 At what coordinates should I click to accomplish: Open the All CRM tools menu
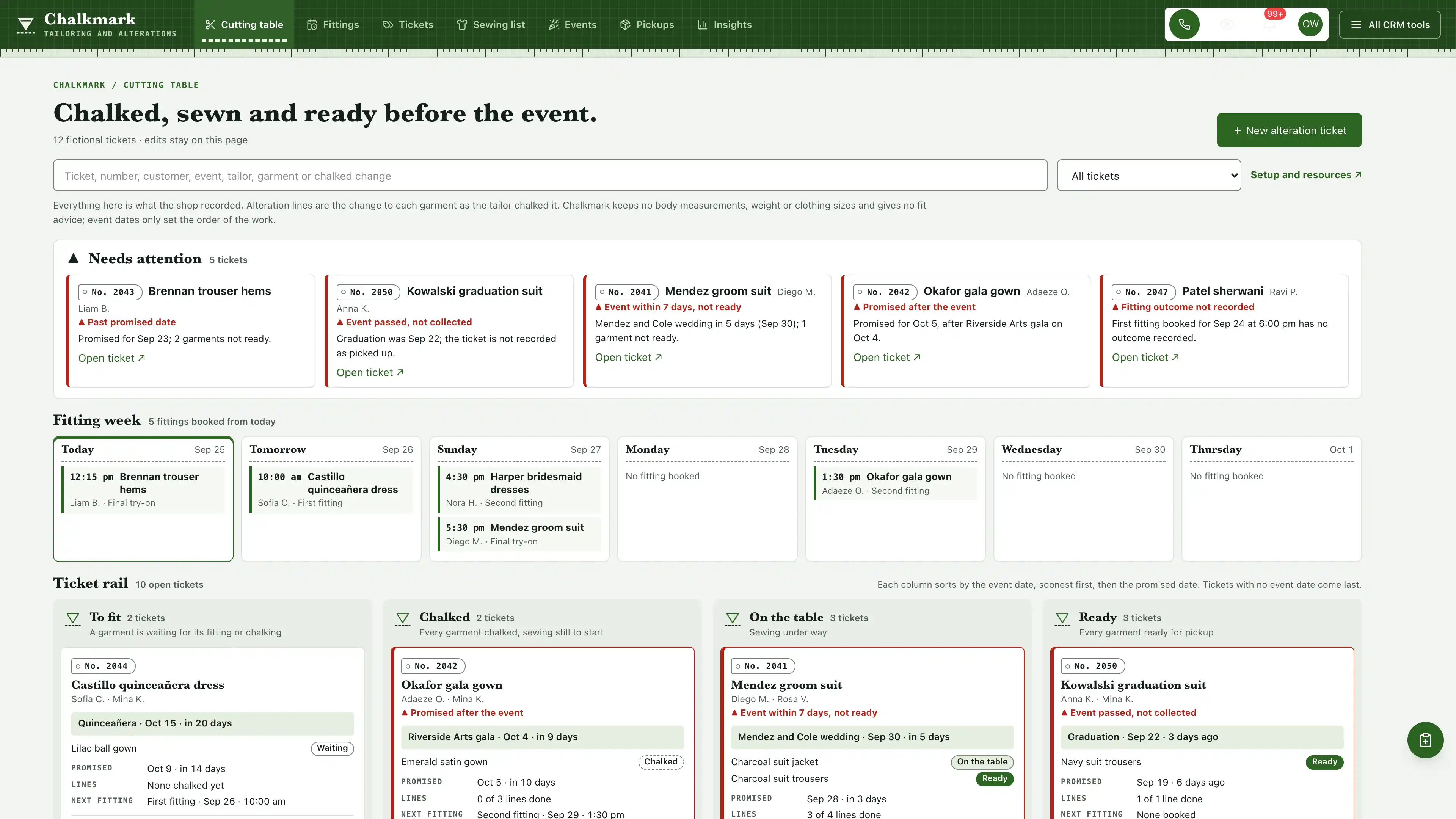pyautogui.click(x=1390, y=24)
